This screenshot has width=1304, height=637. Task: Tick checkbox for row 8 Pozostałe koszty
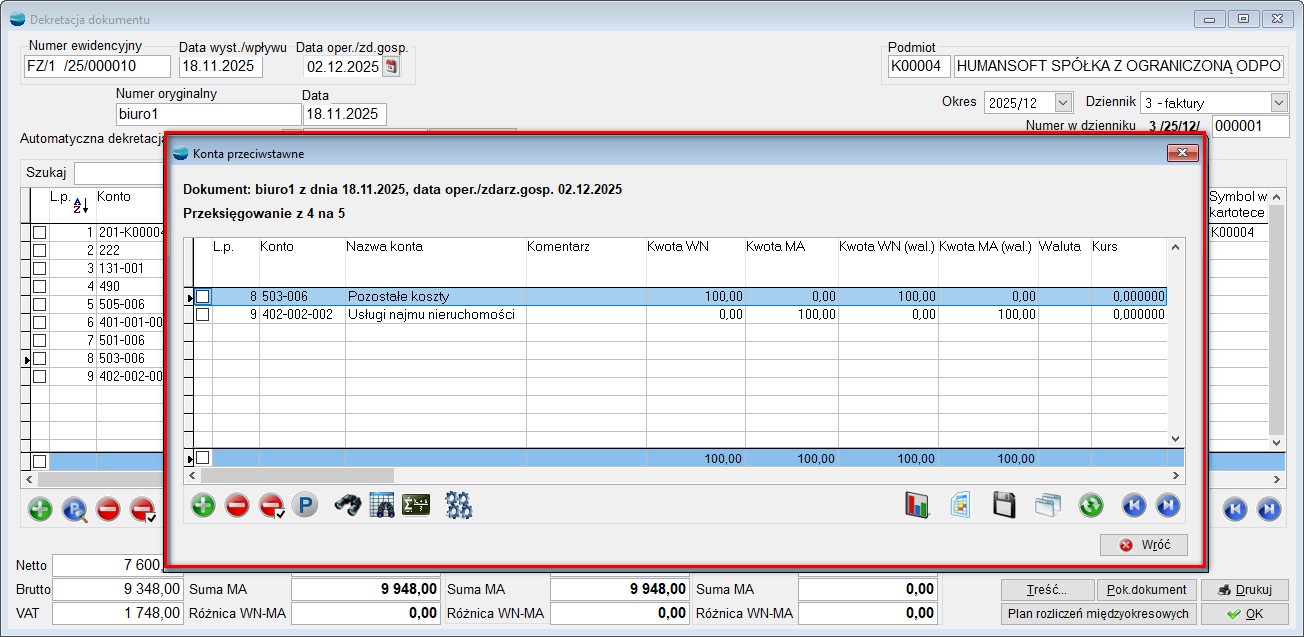203,297
